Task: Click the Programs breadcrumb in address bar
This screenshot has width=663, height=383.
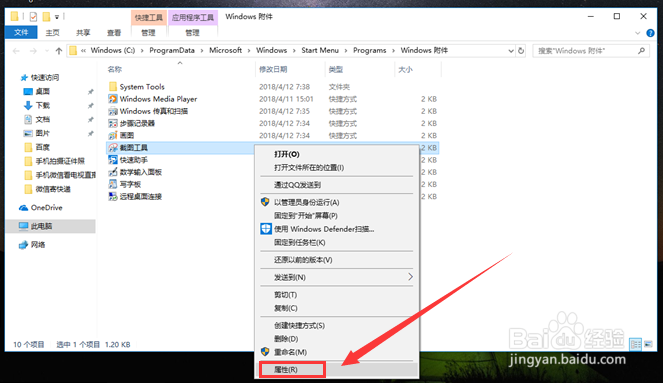Action: pos(370,51)
